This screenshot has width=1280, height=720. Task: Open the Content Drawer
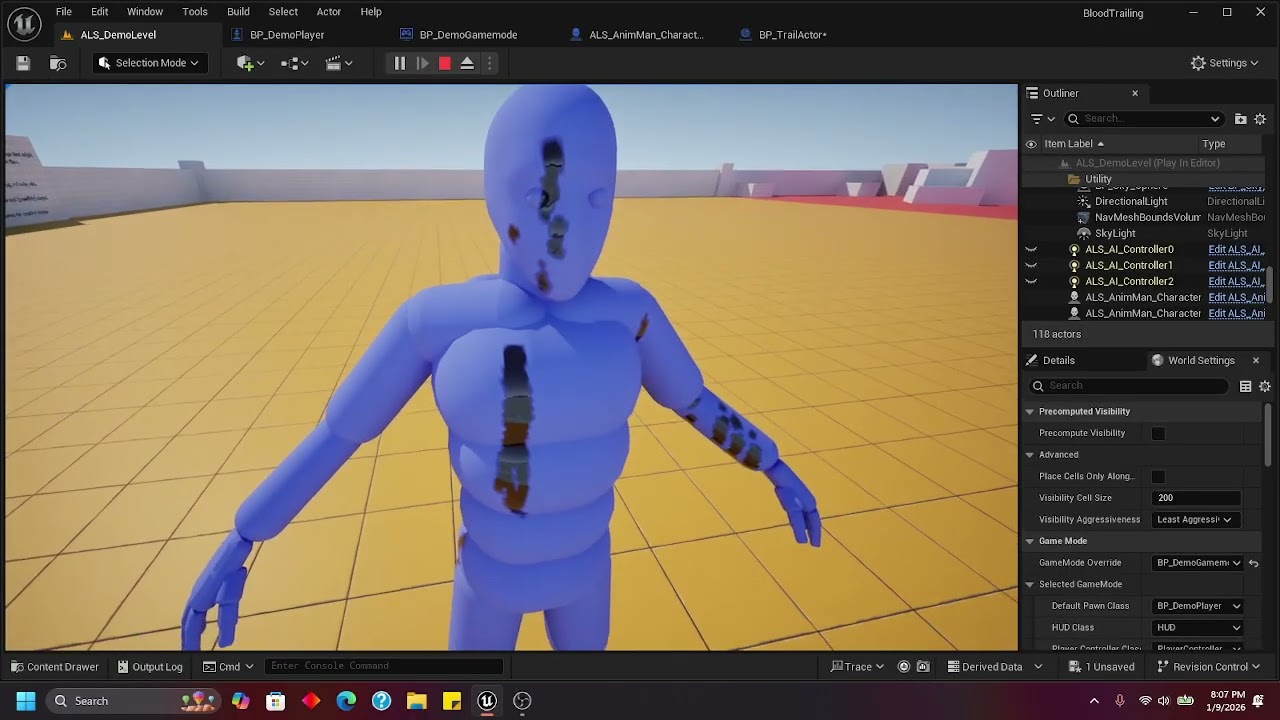(x=55, y=667)
